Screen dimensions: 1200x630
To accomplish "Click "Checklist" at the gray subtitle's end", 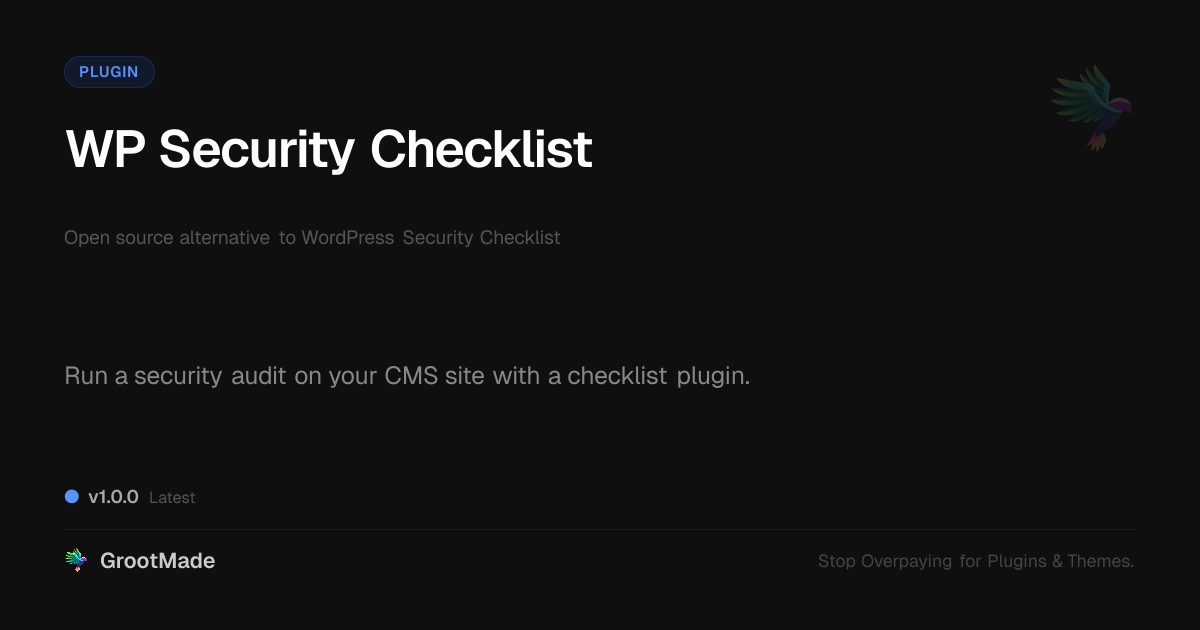I will point(520,238).
